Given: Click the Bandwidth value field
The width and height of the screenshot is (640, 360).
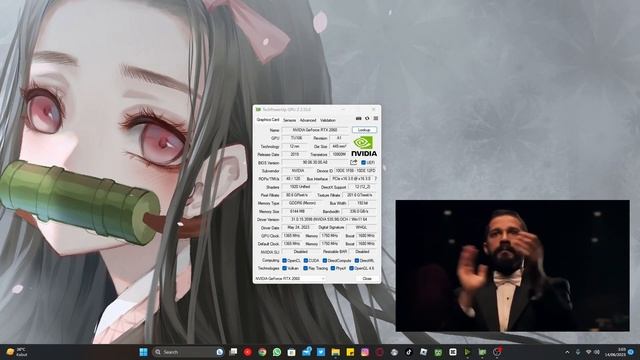Looking at the screenshot, I should (359, 211).
